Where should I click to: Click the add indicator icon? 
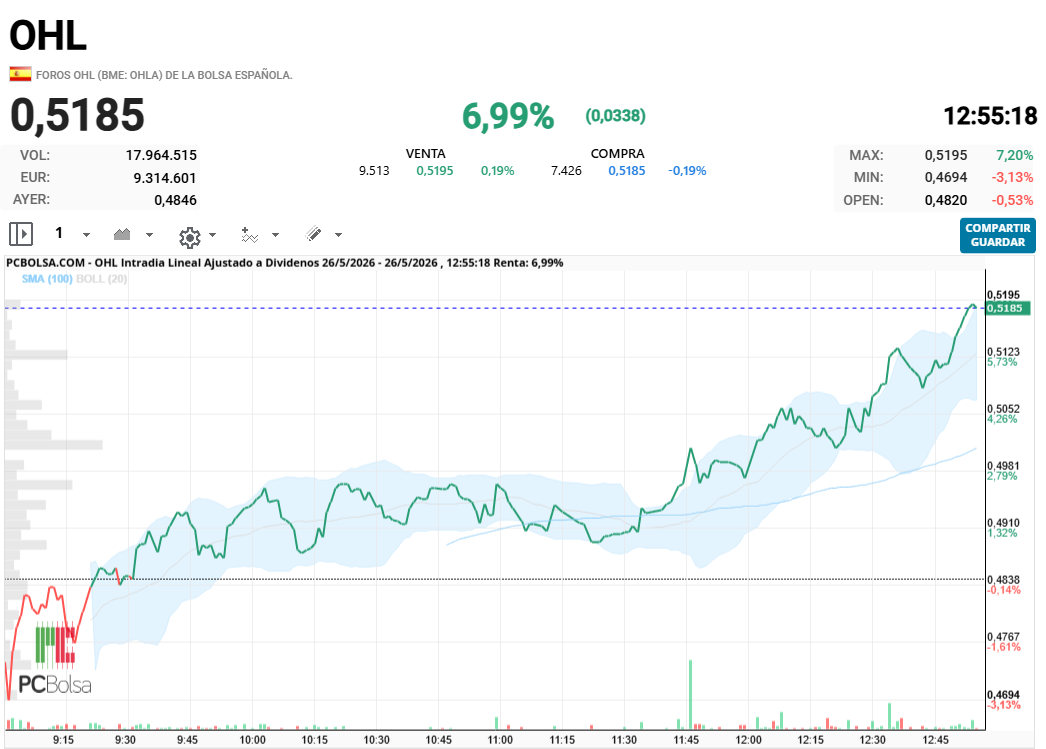(x=249, y=235)
